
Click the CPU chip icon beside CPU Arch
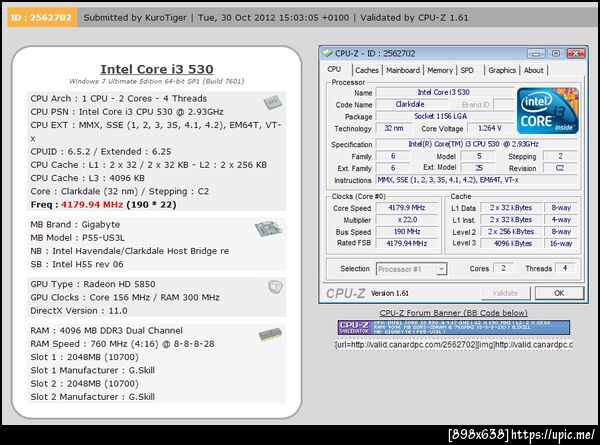[273, 102]
